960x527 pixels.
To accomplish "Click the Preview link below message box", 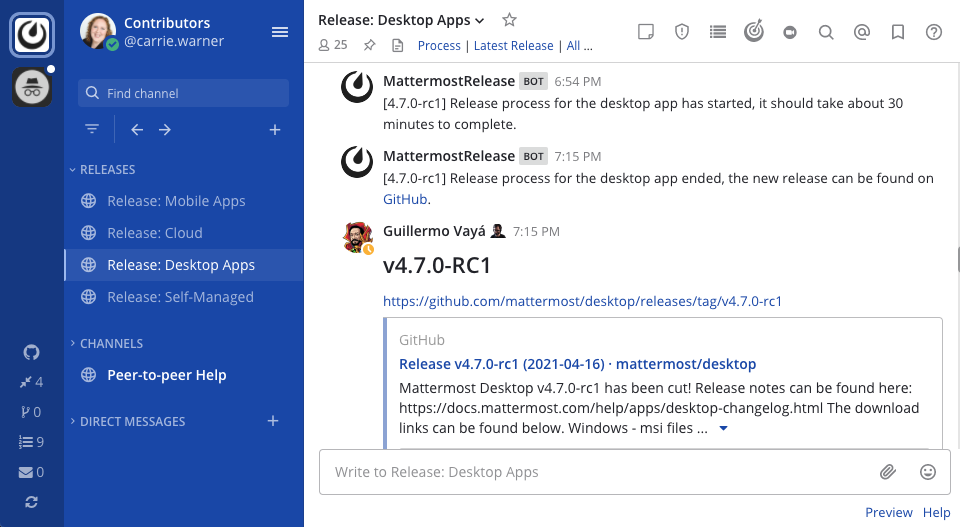I will tap(888, 512).
